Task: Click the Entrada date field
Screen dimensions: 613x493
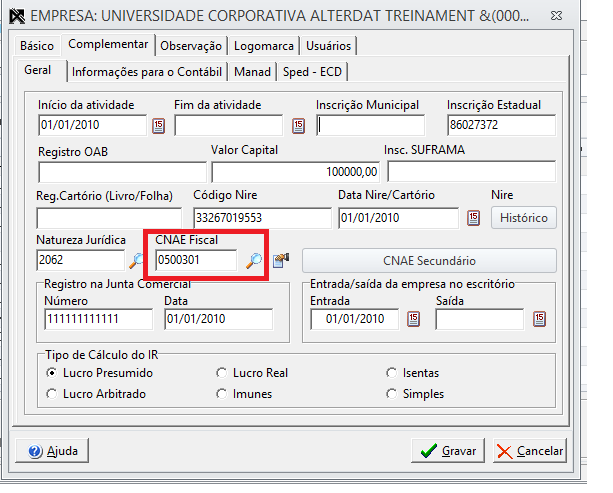Action: coord(355,319)
